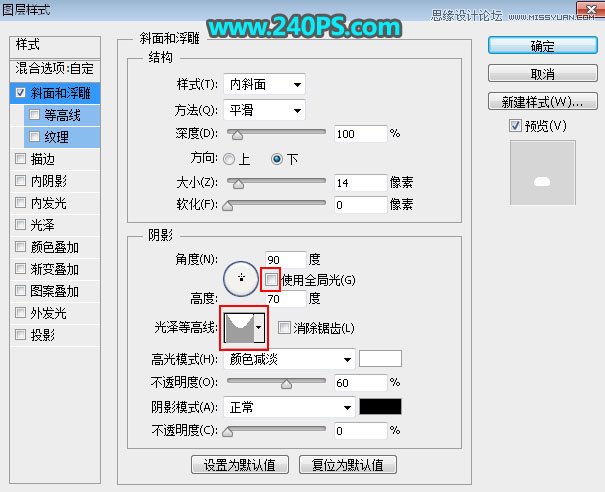
Task: Click shadow opacity (C) field showing 0
Action: coord(360,431)
